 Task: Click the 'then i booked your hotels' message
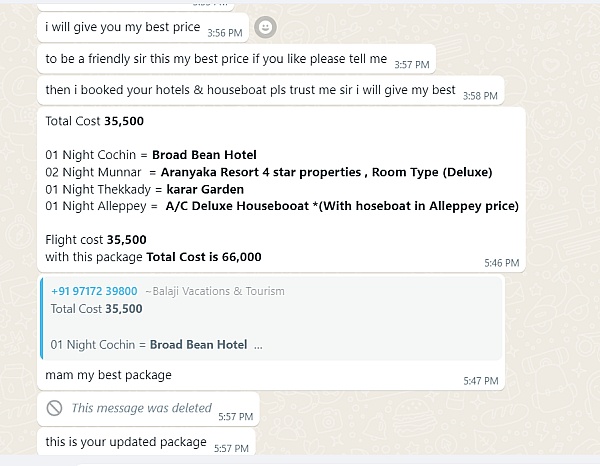(271, 90)
